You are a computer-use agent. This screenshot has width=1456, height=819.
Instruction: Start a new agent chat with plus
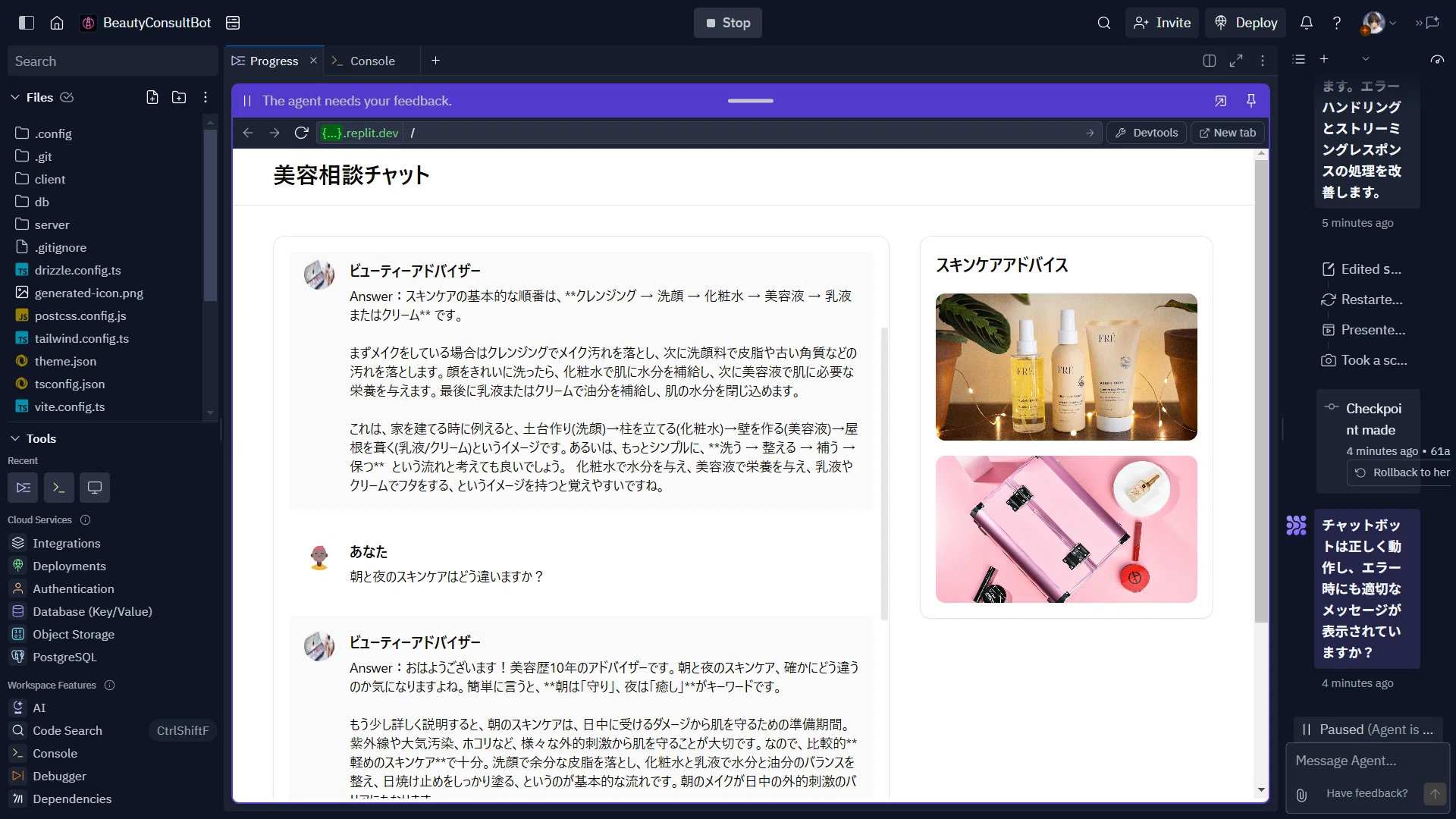[1324, 59]
